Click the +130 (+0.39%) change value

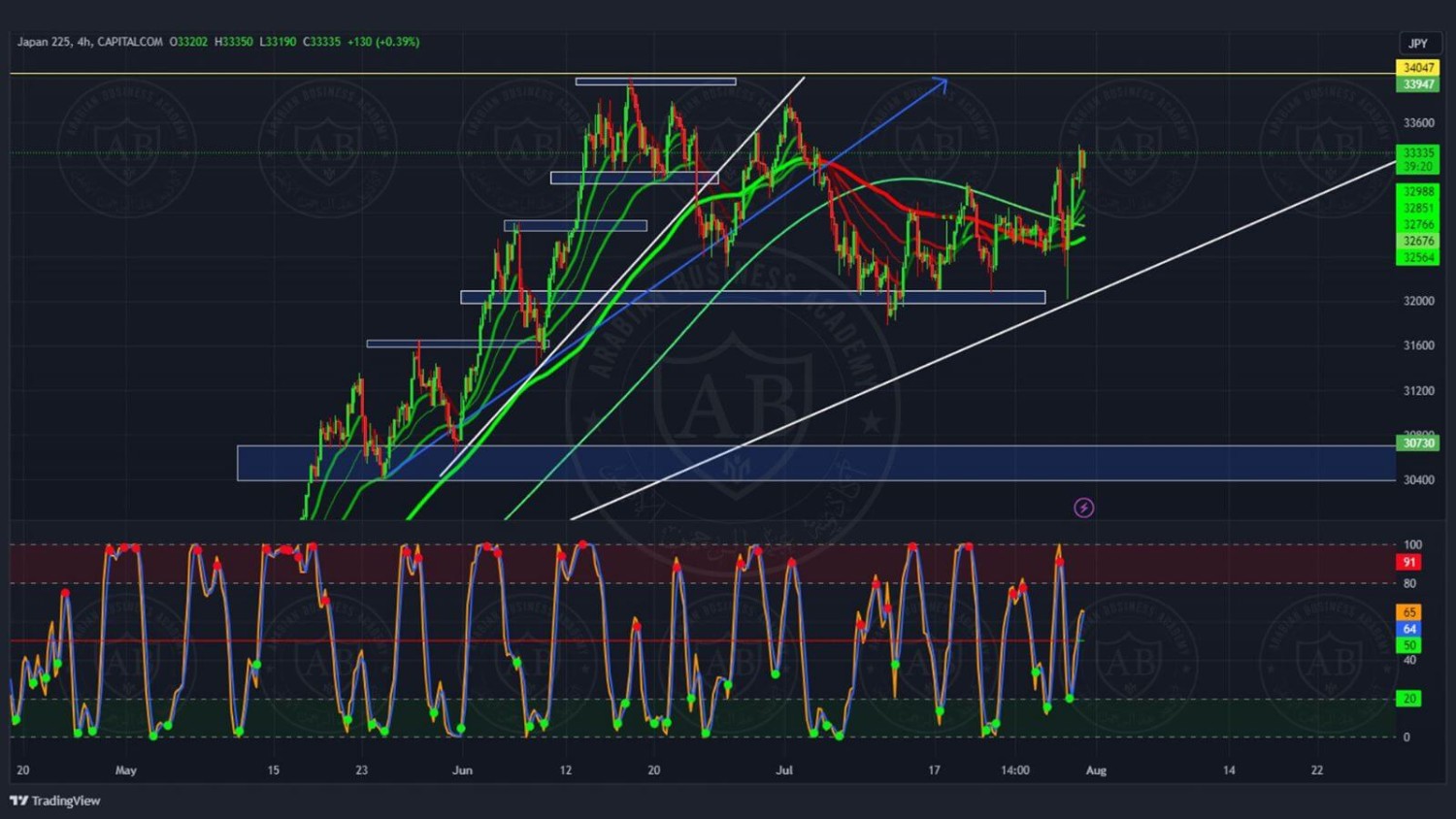(383, 42)
